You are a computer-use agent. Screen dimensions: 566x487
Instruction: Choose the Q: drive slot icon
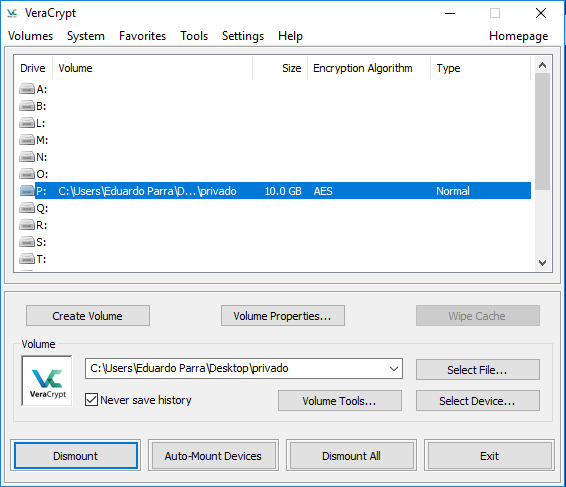click(27, 208)
